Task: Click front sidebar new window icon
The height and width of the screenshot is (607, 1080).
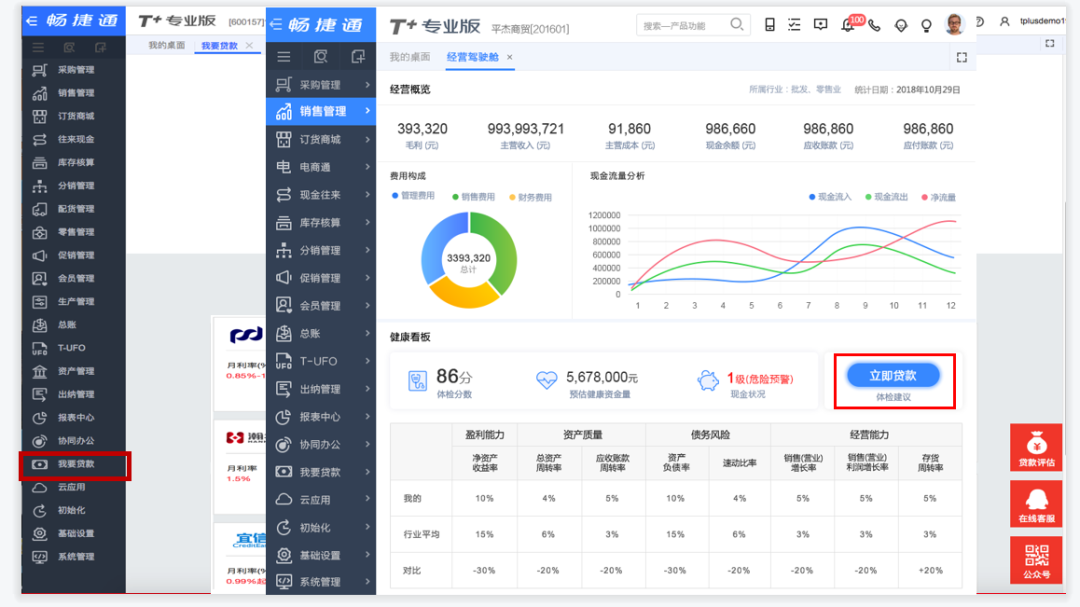Action: coord(357,56)
